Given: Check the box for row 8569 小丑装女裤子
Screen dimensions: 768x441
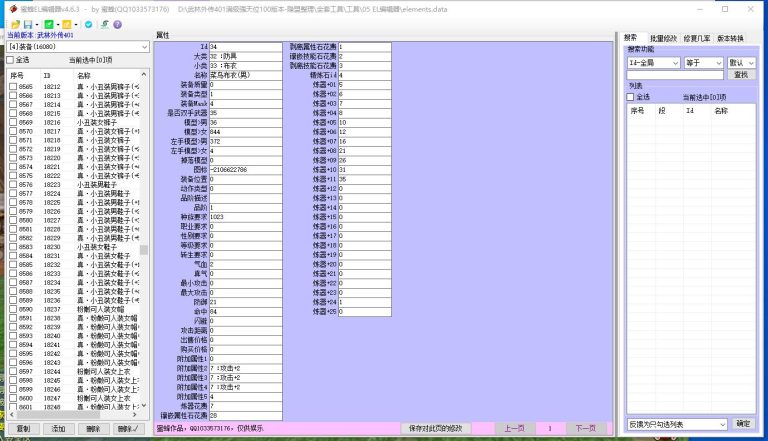Looking at the screenshot, I should tap(13, 122).
